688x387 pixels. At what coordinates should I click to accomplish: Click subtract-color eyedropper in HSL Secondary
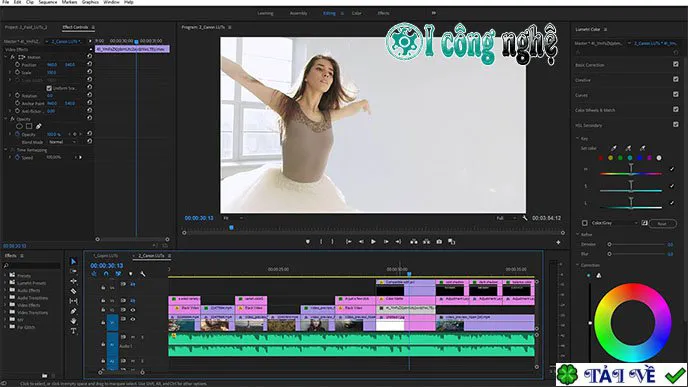[643, 148]
